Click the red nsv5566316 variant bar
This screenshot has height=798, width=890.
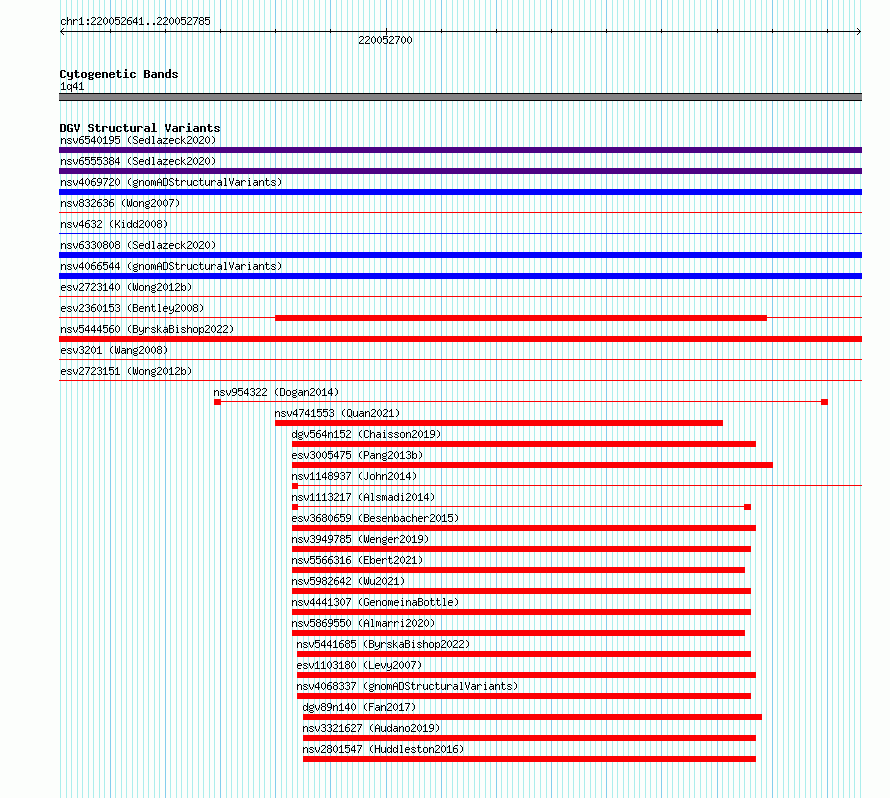tap(518, 570)
